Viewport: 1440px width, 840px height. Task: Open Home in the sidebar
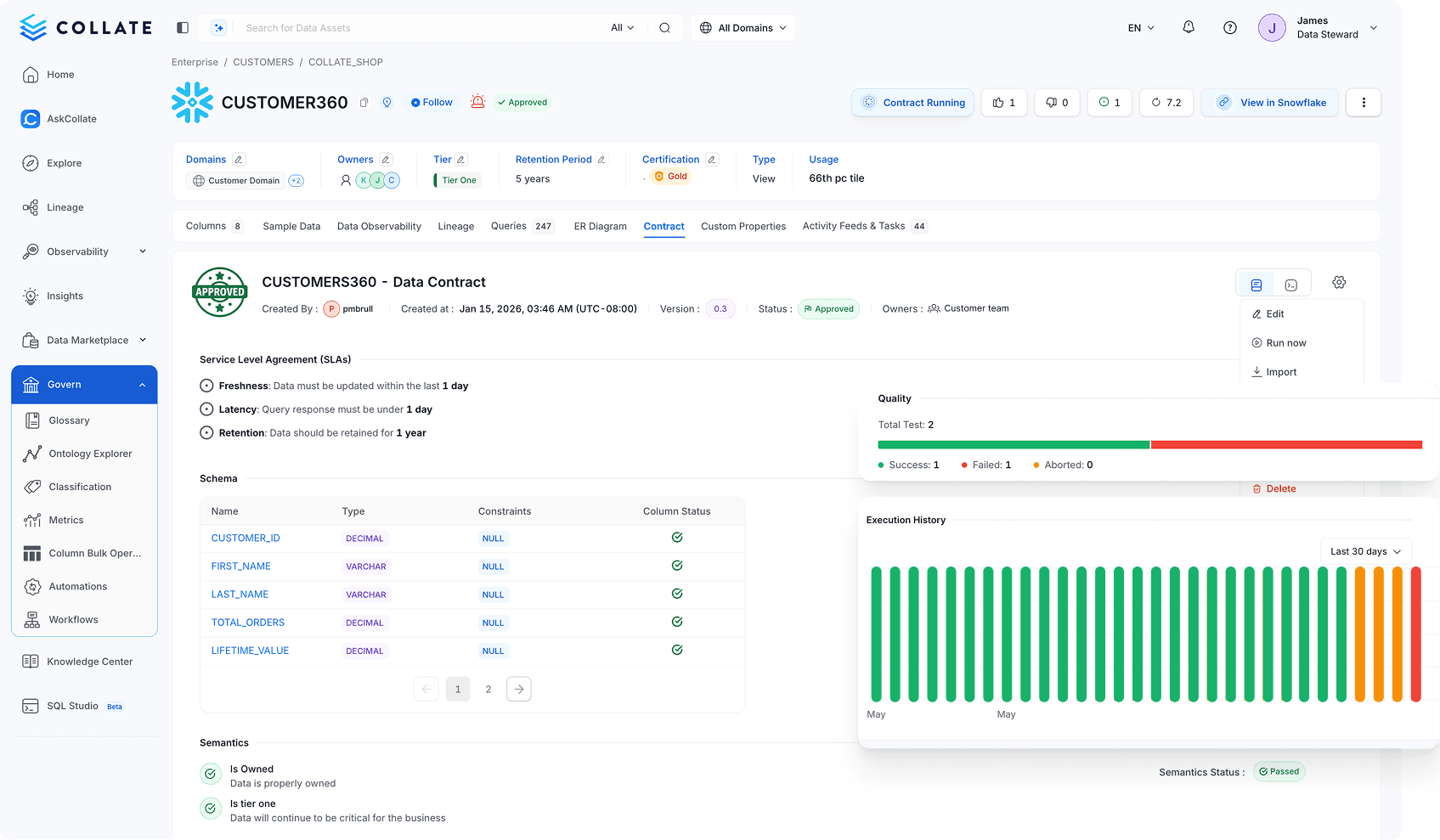(60, 75)
